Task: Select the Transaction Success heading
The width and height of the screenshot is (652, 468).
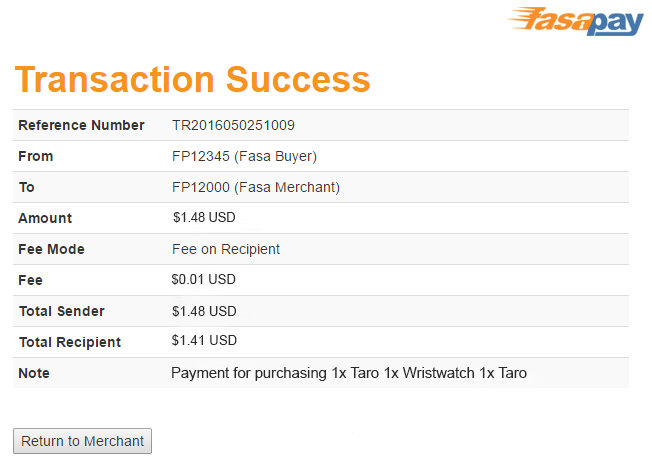Action: [193, 79]
